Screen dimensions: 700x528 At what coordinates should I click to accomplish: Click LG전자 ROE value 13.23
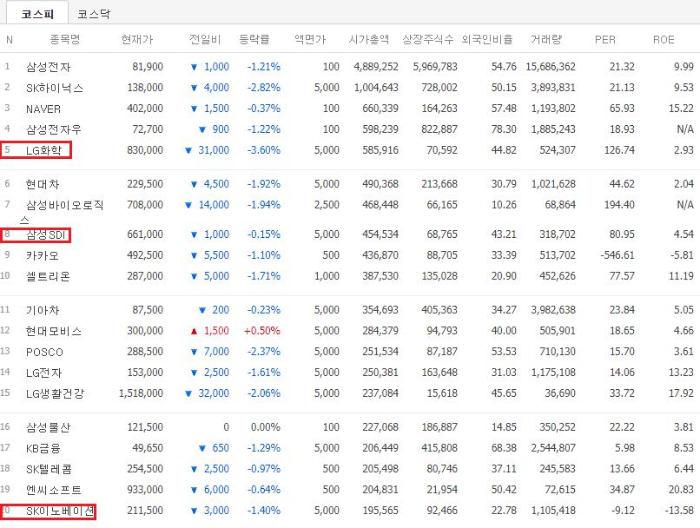click(681, 372)
